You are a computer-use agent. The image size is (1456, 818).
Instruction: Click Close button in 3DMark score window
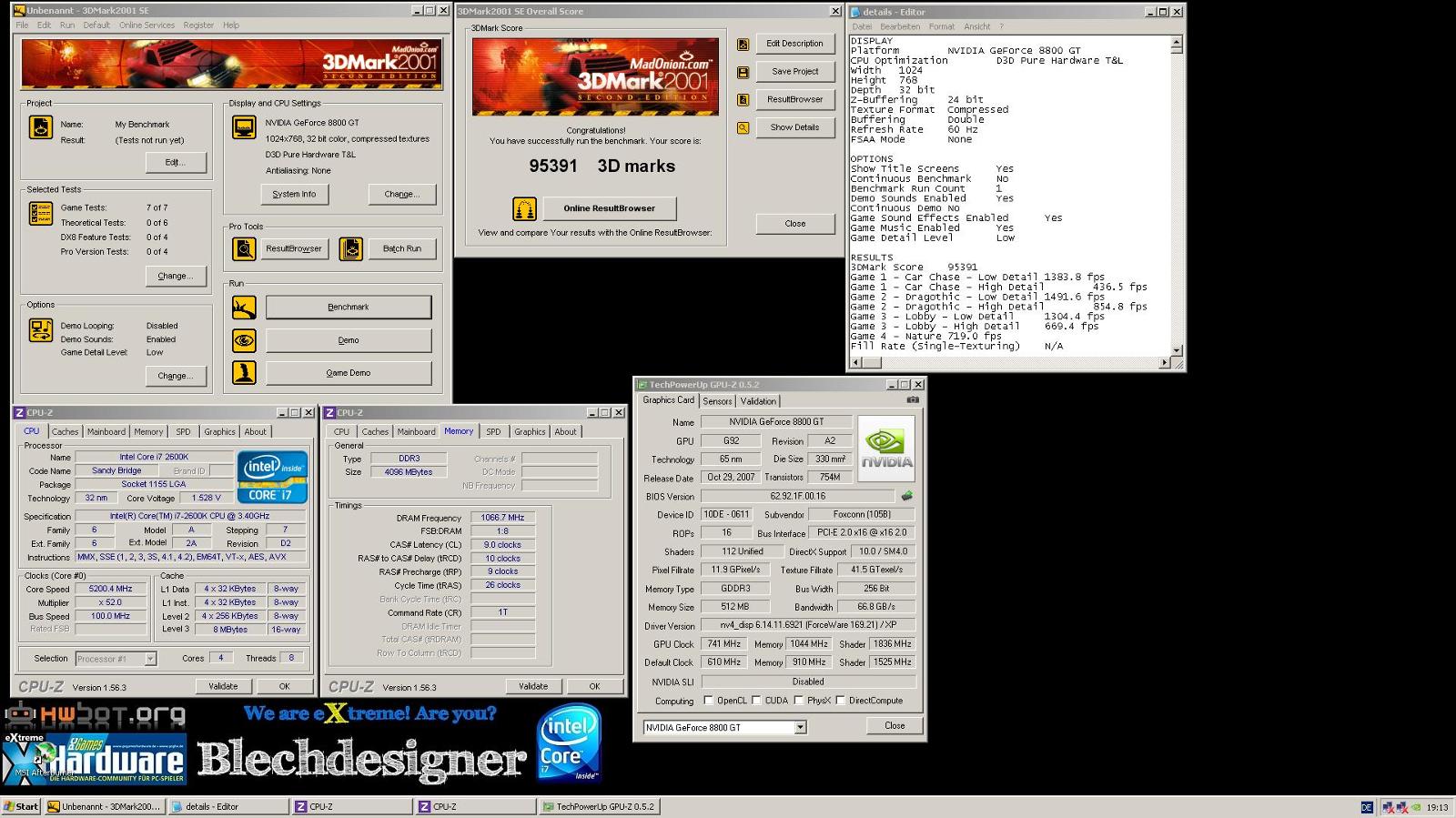(794, 224)
